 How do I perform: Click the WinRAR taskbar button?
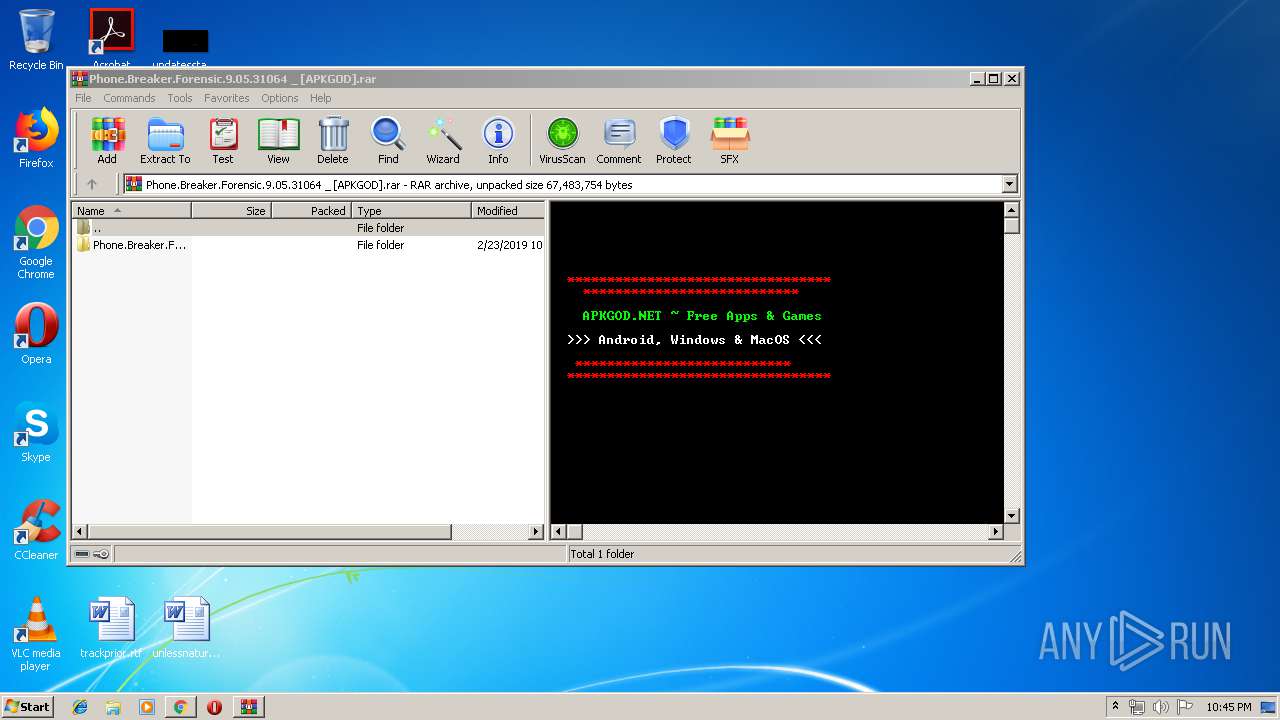click(248, 707)
